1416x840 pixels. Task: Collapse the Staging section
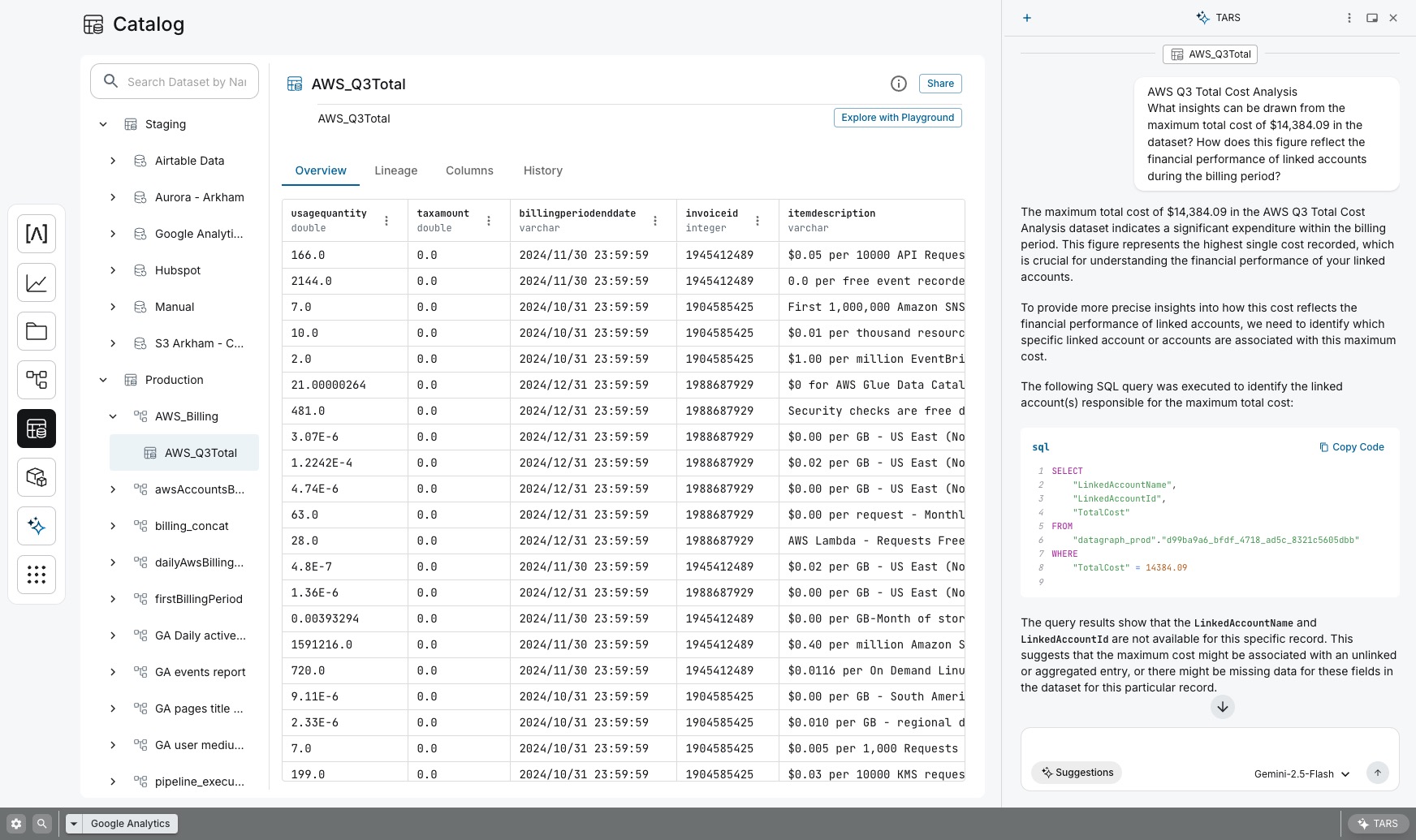coord(103,124)
